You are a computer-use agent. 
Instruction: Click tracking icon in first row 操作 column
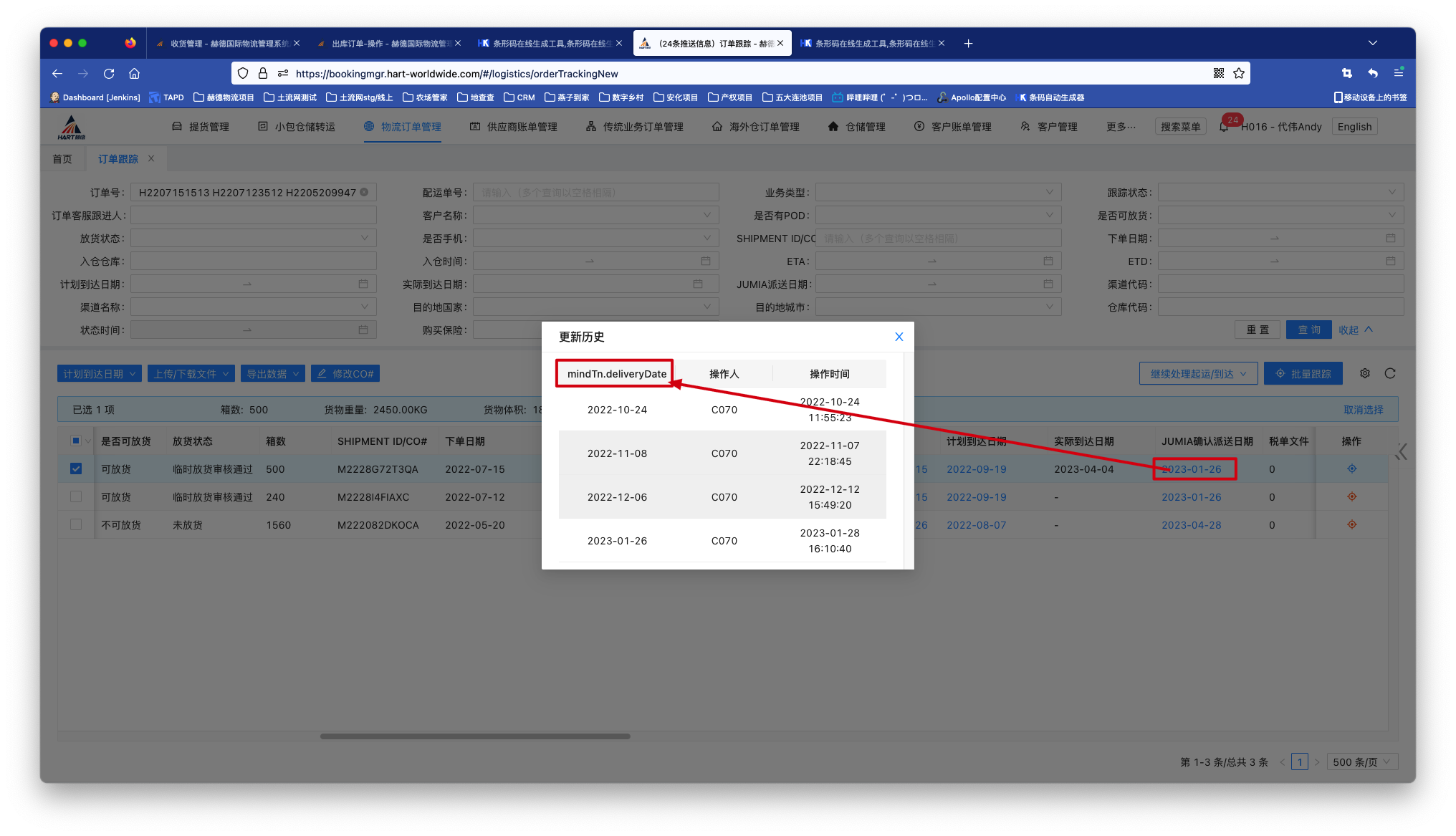(1351, 469)
